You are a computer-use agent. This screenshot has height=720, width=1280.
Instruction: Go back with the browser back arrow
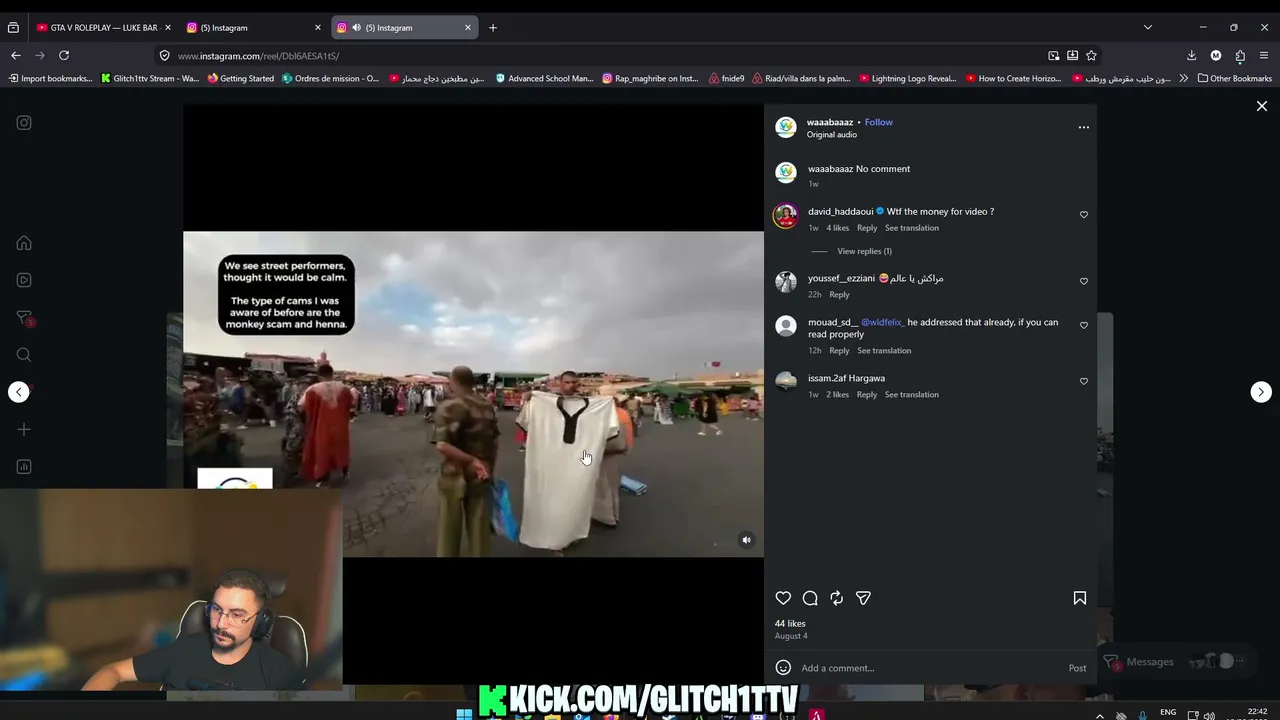tap(15, 56)
